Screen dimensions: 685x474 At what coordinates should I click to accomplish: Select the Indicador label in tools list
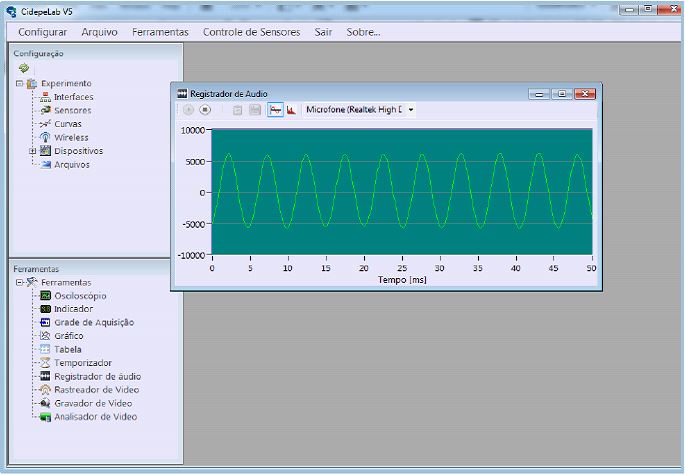[x=73, y=309]
